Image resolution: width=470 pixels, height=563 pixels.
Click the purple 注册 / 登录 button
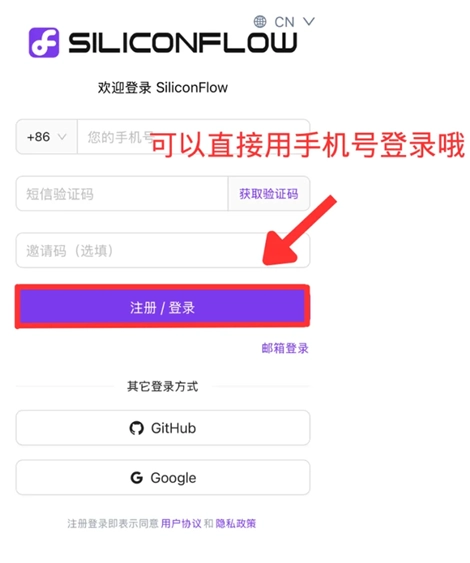click(x=162, y=307)
